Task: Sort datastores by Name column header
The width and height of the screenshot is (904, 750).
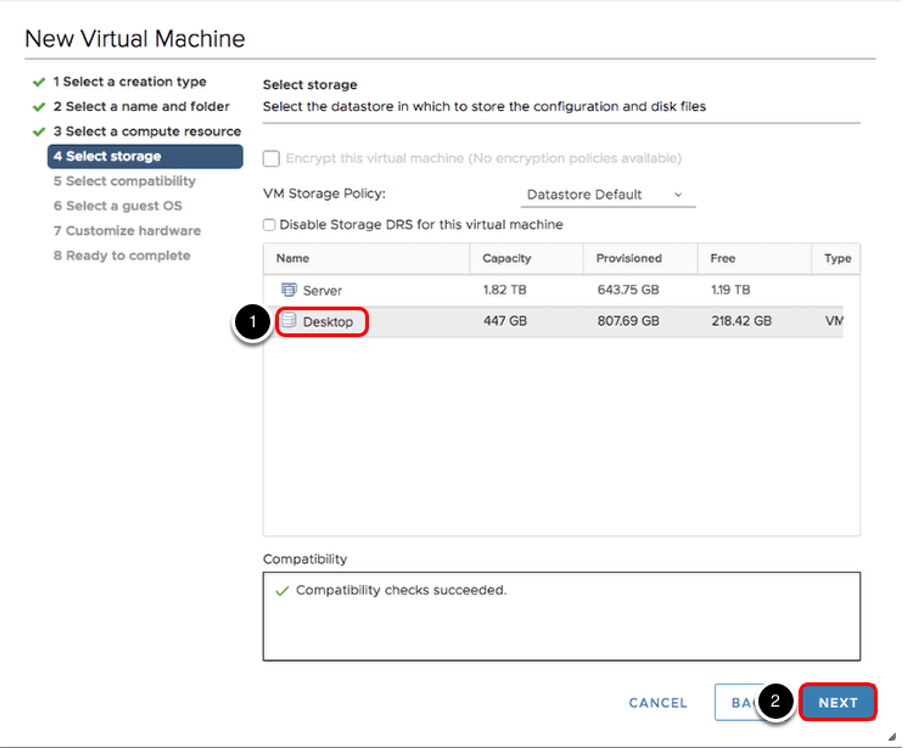Action: (293, 258)
